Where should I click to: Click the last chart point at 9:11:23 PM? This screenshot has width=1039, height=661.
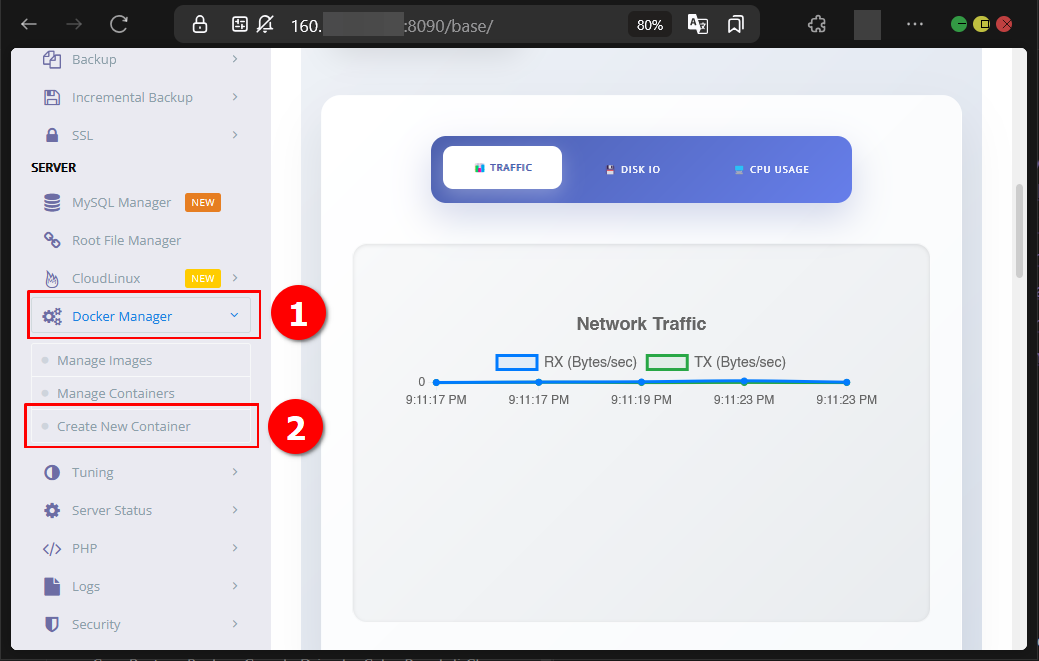tap(846, 382)
